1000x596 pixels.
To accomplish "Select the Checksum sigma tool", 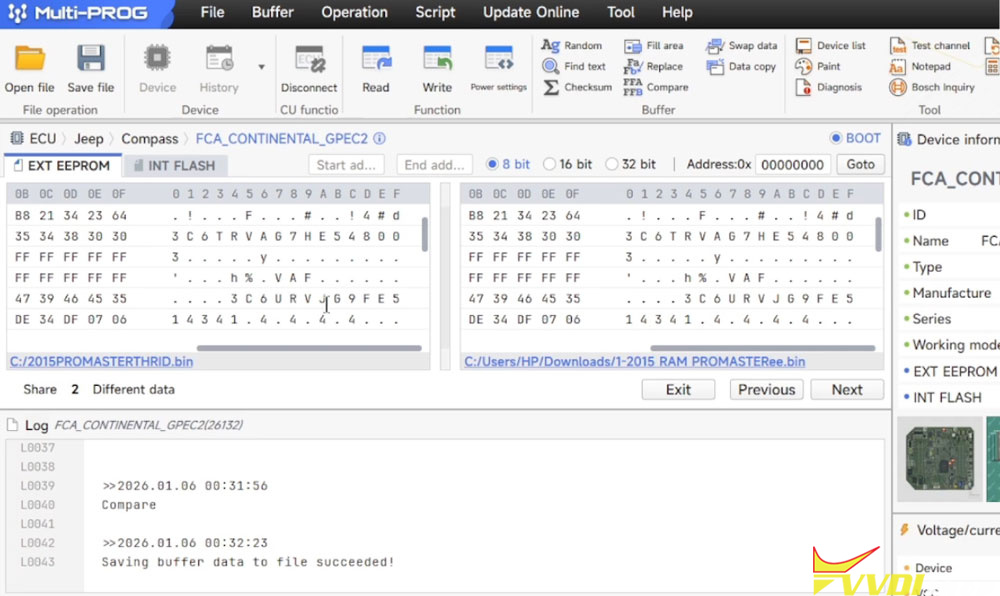I will pos(551,87).
